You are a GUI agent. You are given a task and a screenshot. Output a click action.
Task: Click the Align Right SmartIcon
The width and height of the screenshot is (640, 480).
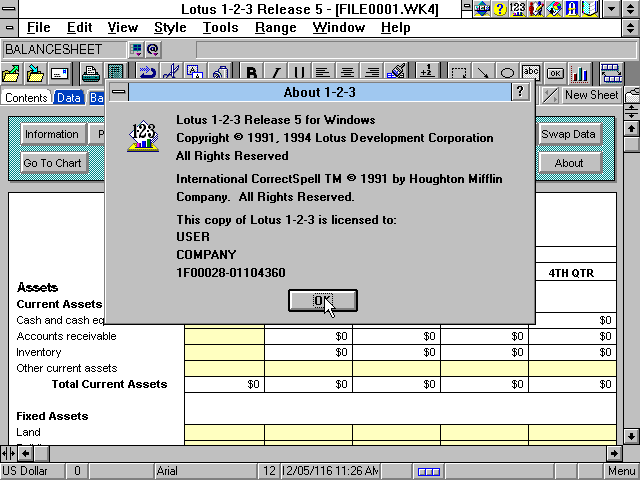pos(371,73)
